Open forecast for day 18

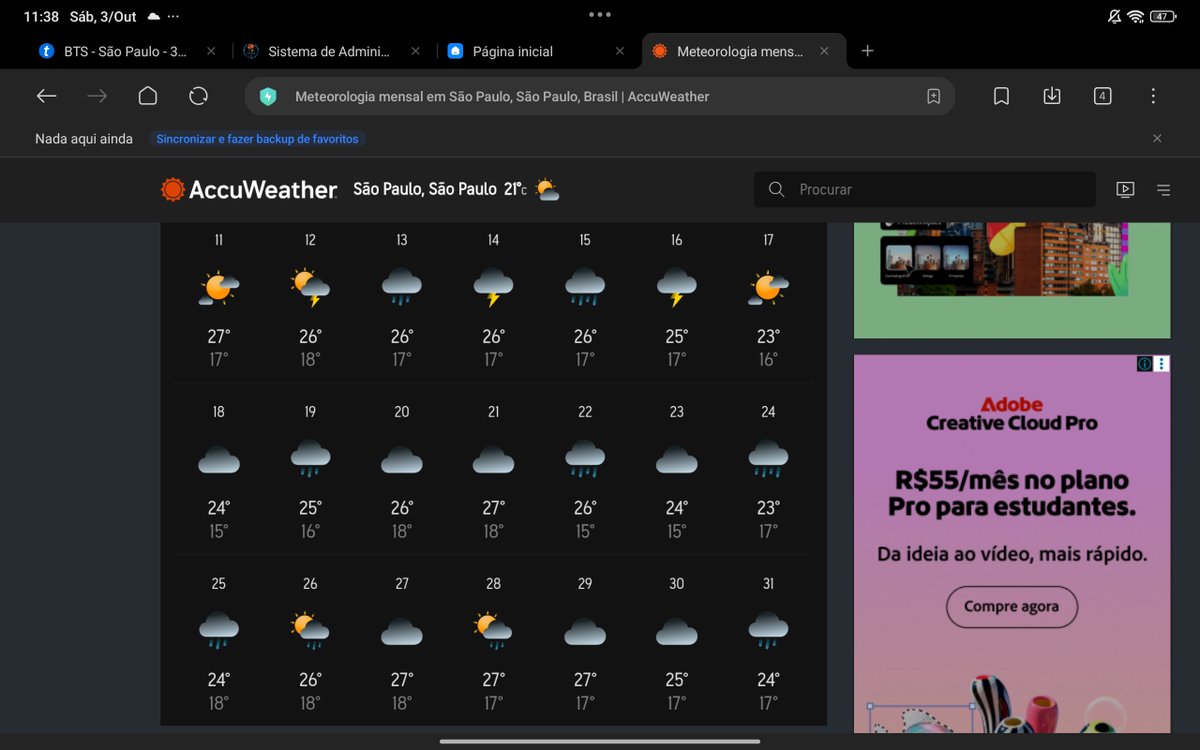click(x=219, y=470)
